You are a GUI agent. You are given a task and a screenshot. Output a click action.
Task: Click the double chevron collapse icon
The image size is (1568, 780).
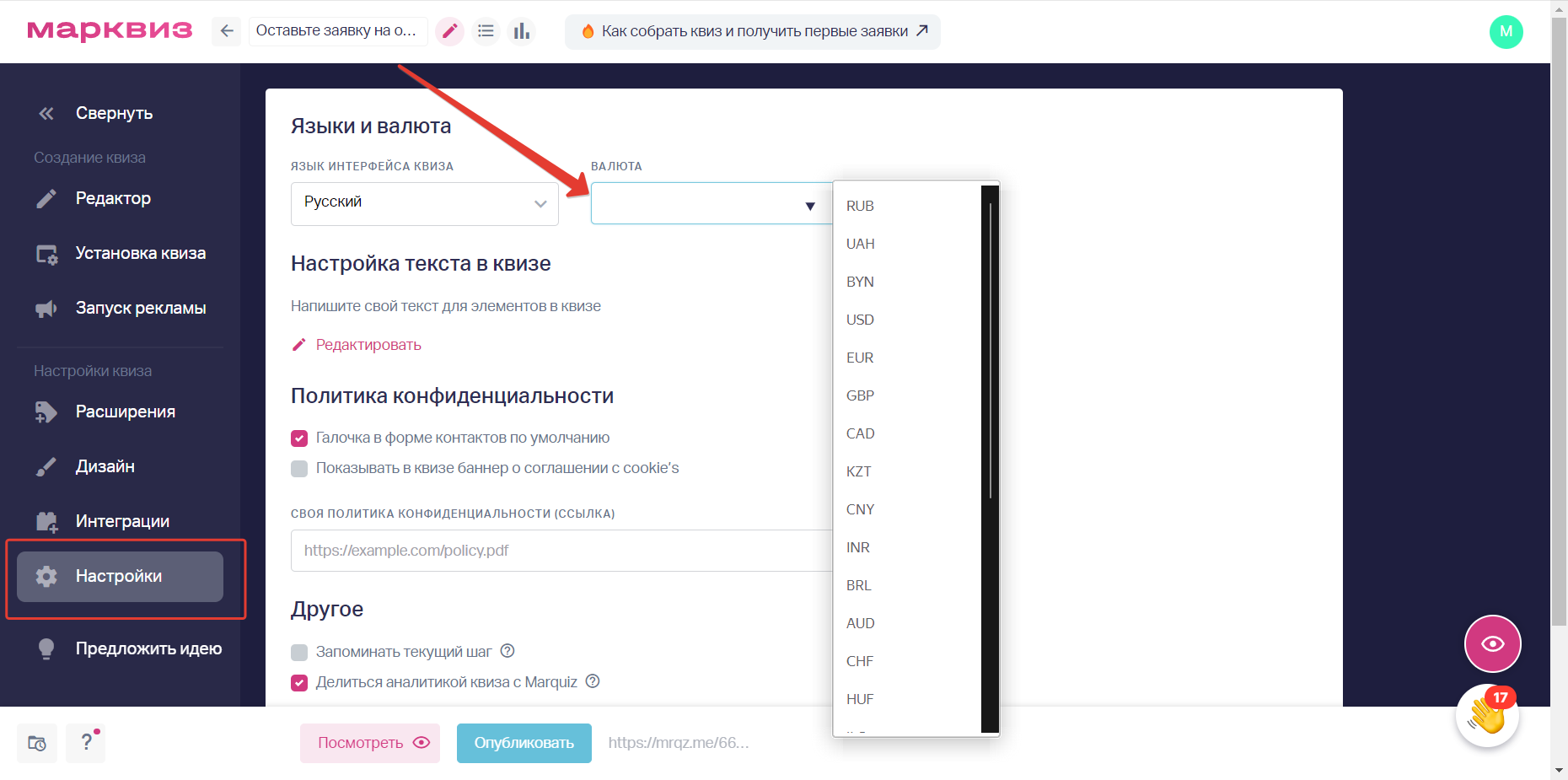[x=46, y=113]
